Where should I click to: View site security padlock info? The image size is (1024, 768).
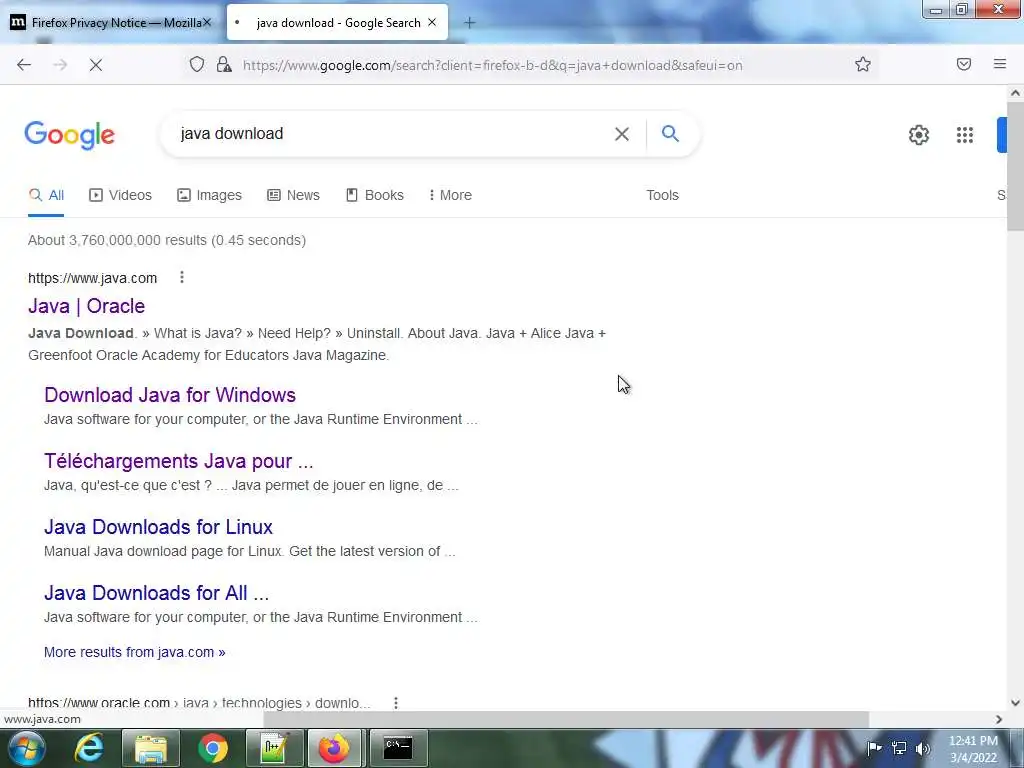tap(224, 65)
